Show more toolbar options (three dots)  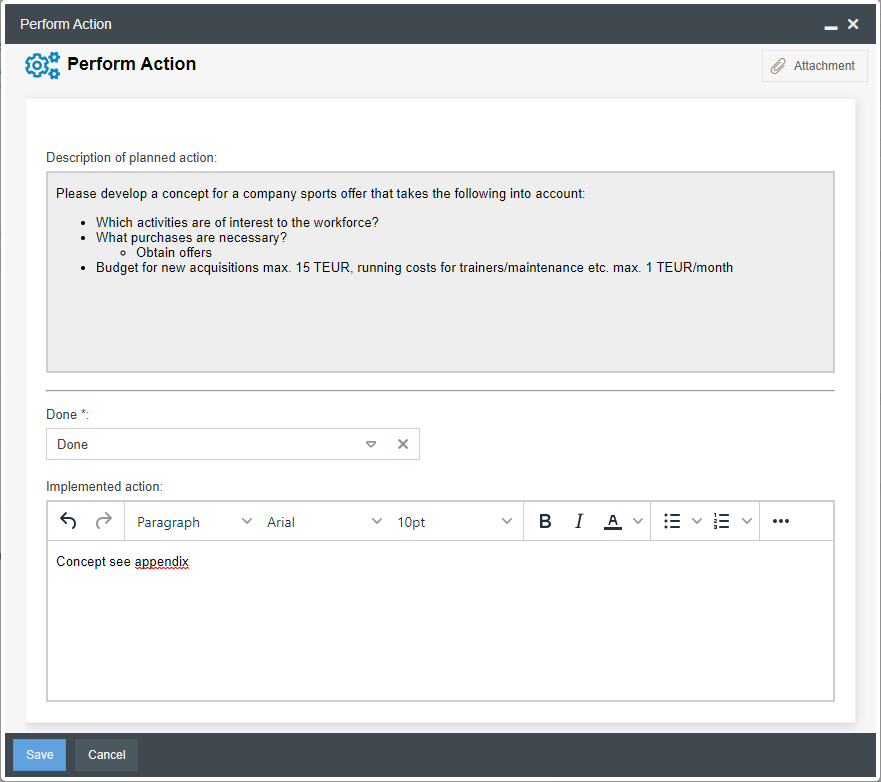pos(780,521)
